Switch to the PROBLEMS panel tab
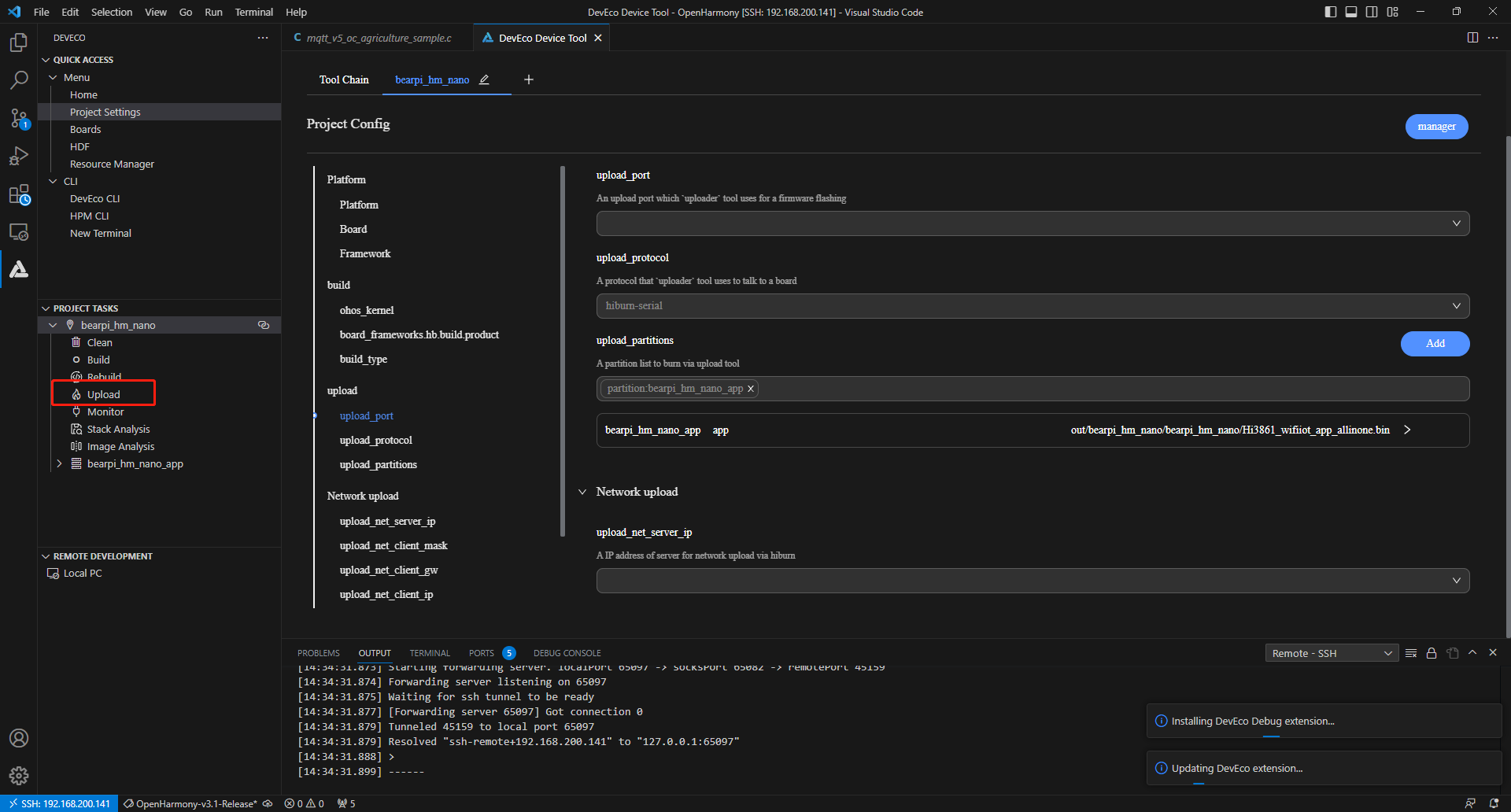 coord(318,653)
